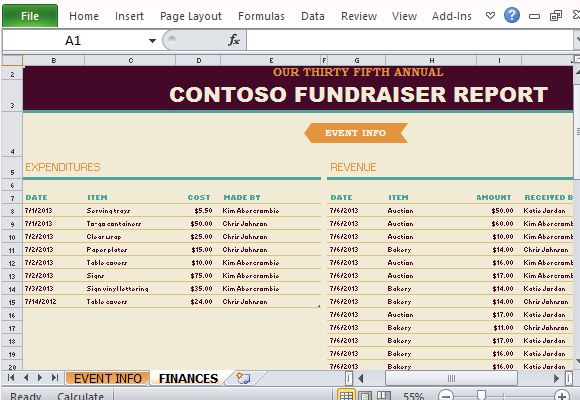The image size is (580, 400).
Task: Click the Insert Function fx icon
Action: pyautogui.click(x=234, y=40)
